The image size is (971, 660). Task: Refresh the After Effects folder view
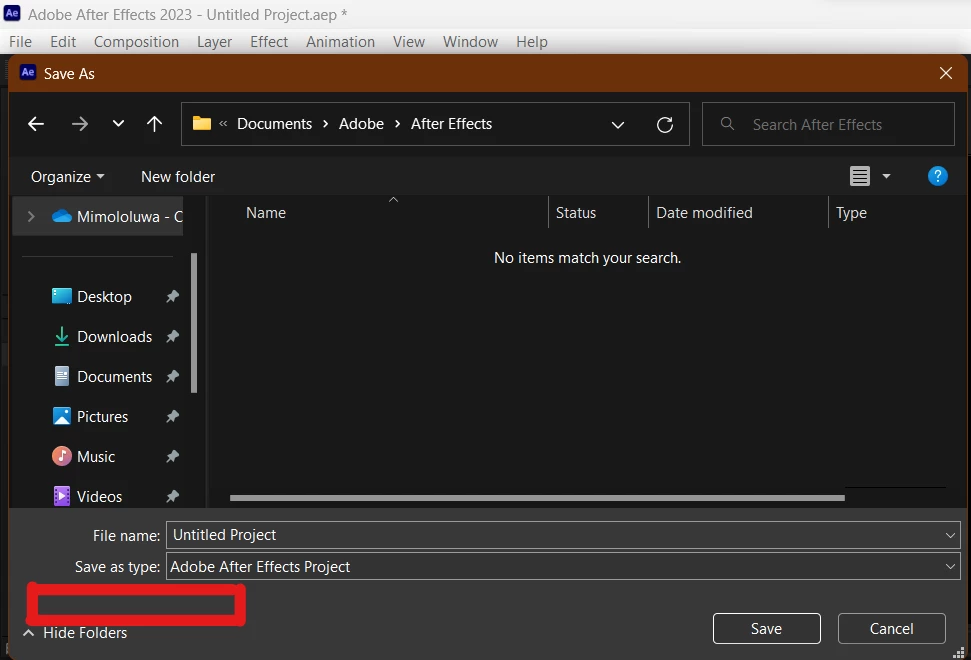tap(664, 124)
